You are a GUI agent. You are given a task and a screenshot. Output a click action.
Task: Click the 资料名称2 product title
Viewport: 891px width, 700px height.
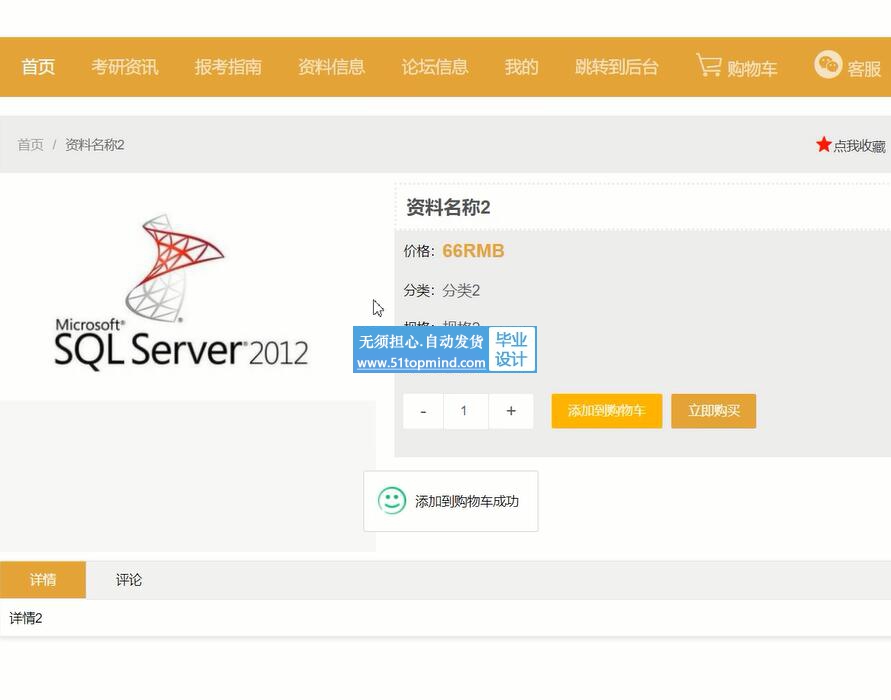tap(448, 207)
